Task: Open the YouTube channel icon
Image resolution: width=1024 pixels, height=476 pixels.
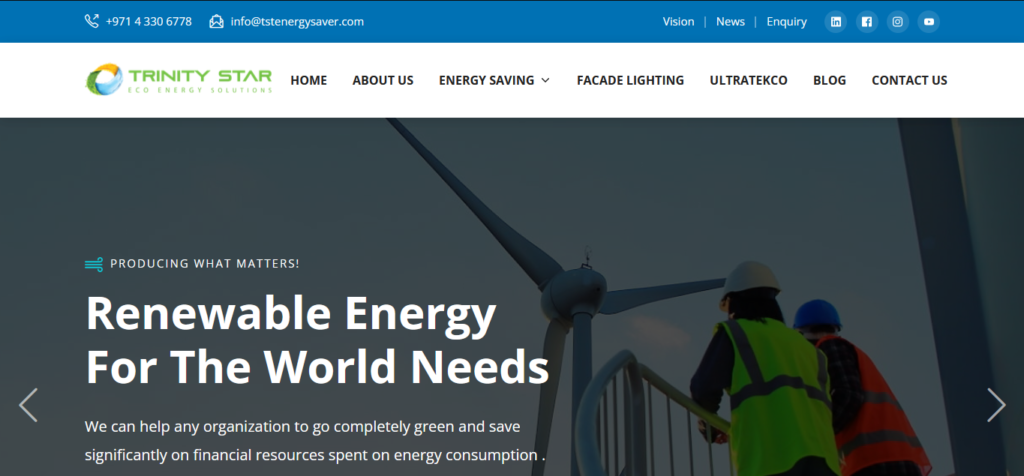Action: (x=929, y=22)
